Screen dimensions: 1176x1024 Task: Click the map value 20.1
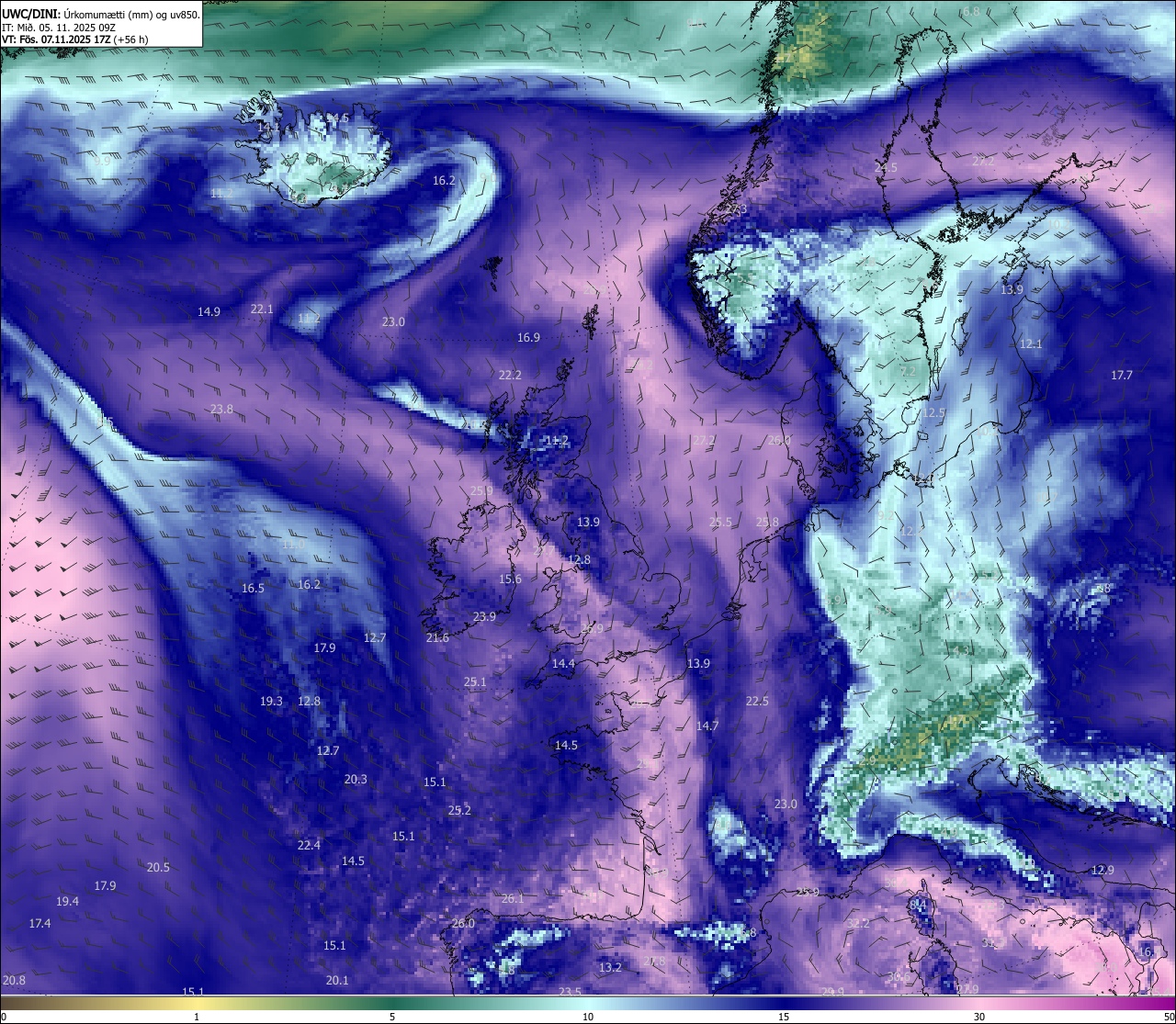coord(337,981)
